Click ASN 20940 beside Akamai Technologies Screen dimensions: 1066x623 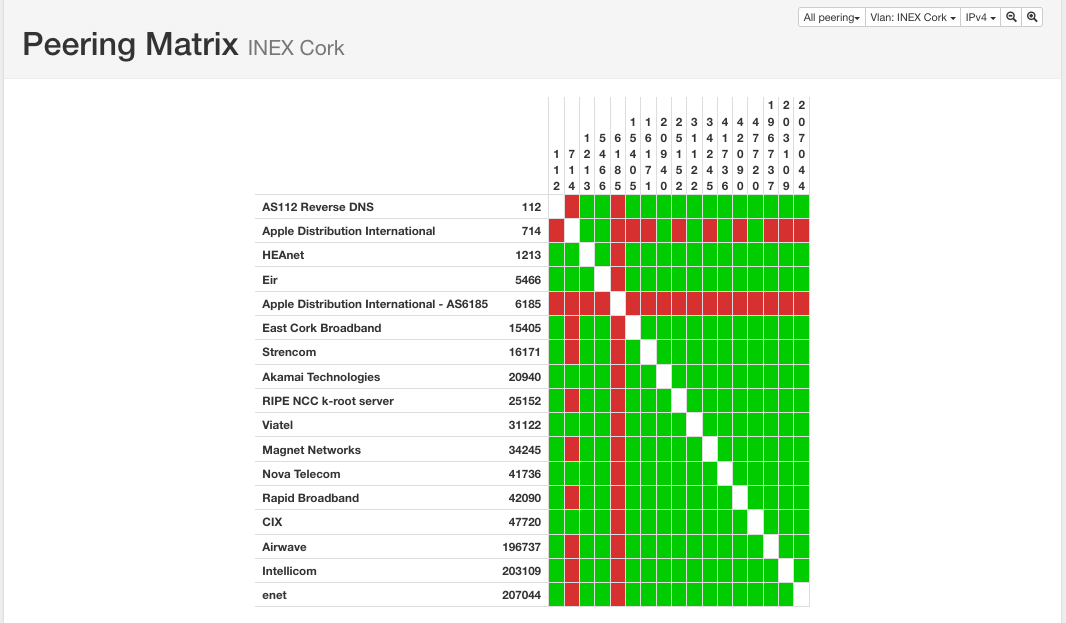tap(525, 377)
